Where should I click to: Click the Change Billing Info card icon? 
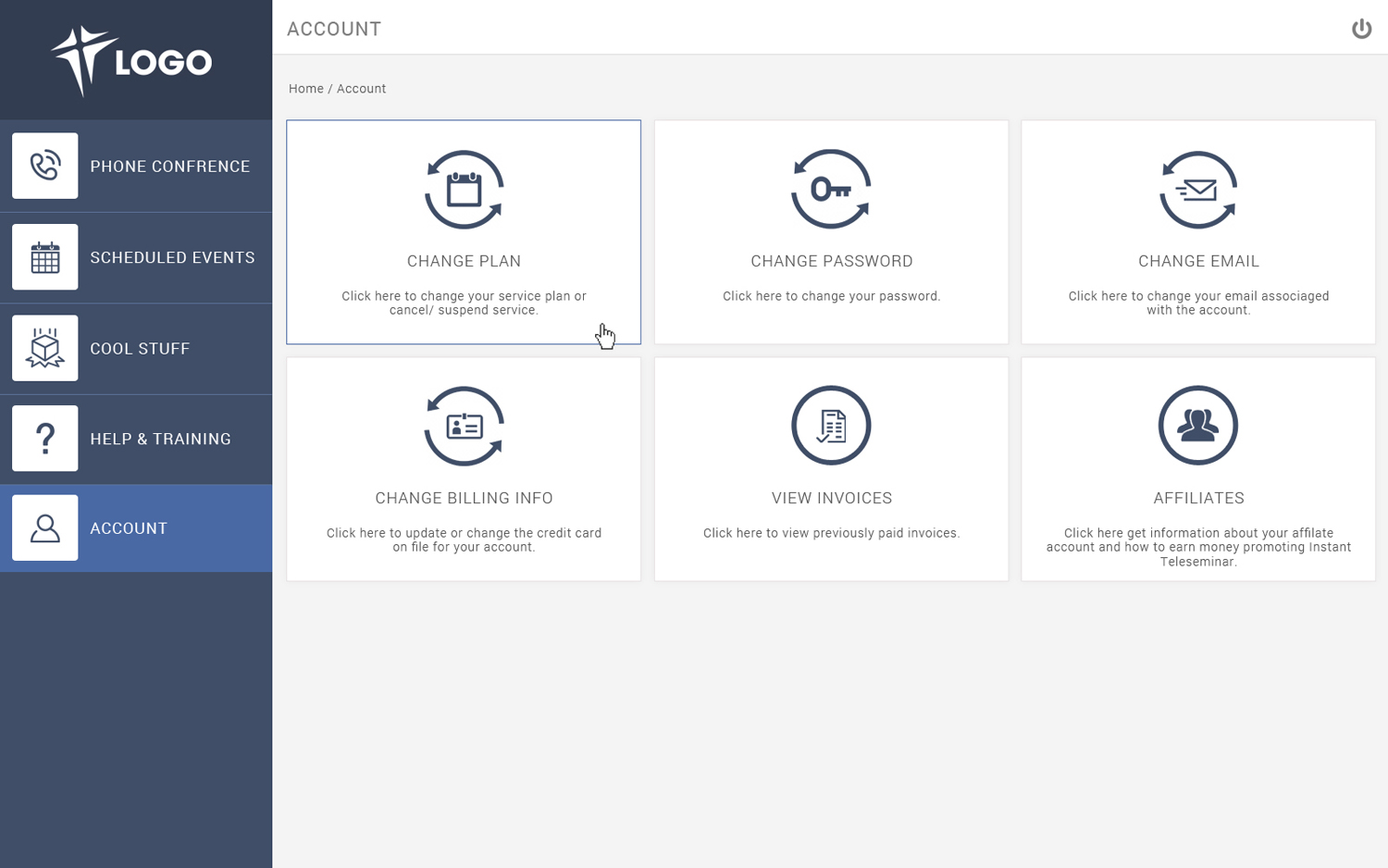pos(464,427)
